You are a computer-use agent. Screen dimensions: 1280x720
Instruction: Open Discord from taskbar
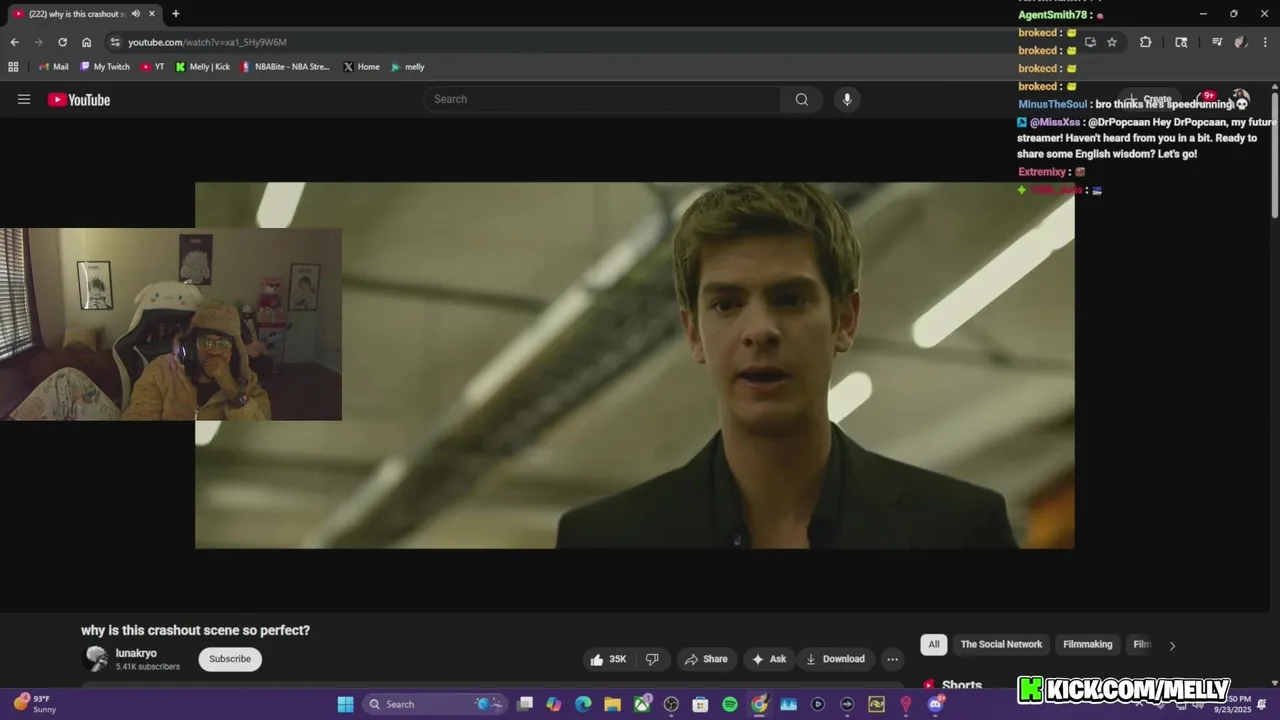[x=935, y=704]
